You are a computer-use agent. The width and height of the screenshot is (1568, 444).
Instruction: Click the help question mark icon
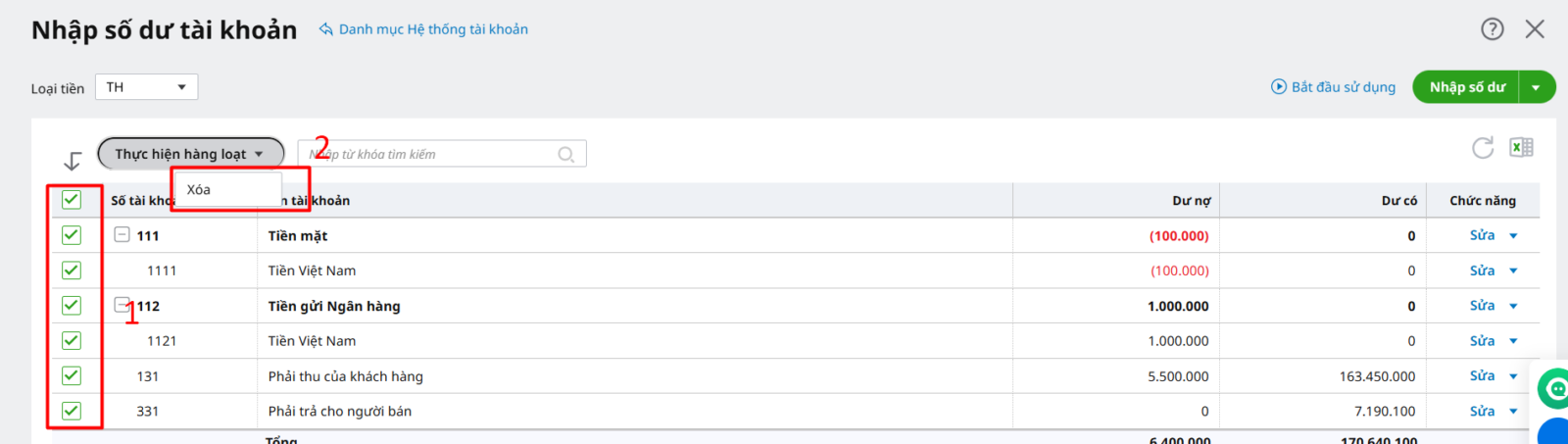[1492, 29]
